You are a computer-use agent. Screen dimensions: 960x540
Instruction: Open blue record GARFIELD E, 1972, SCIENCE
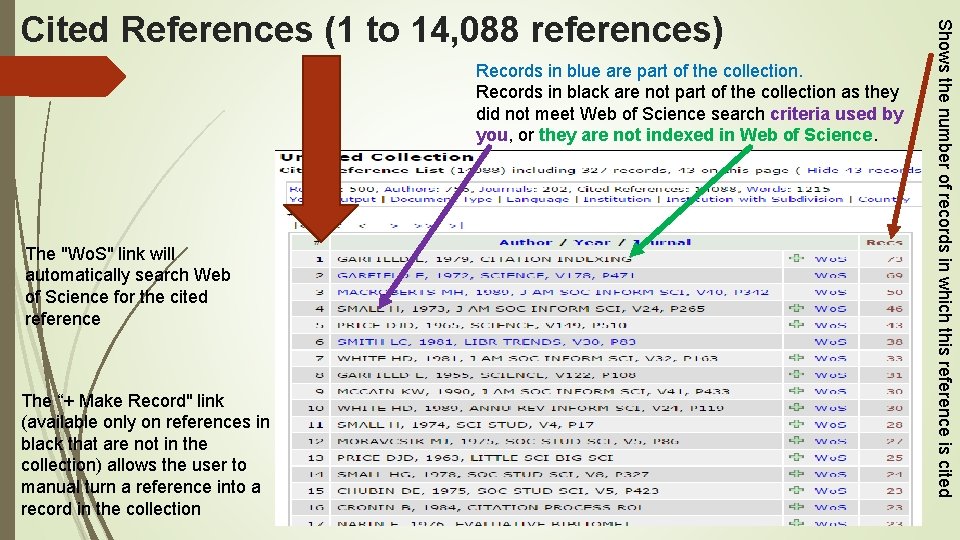point(486,276)
